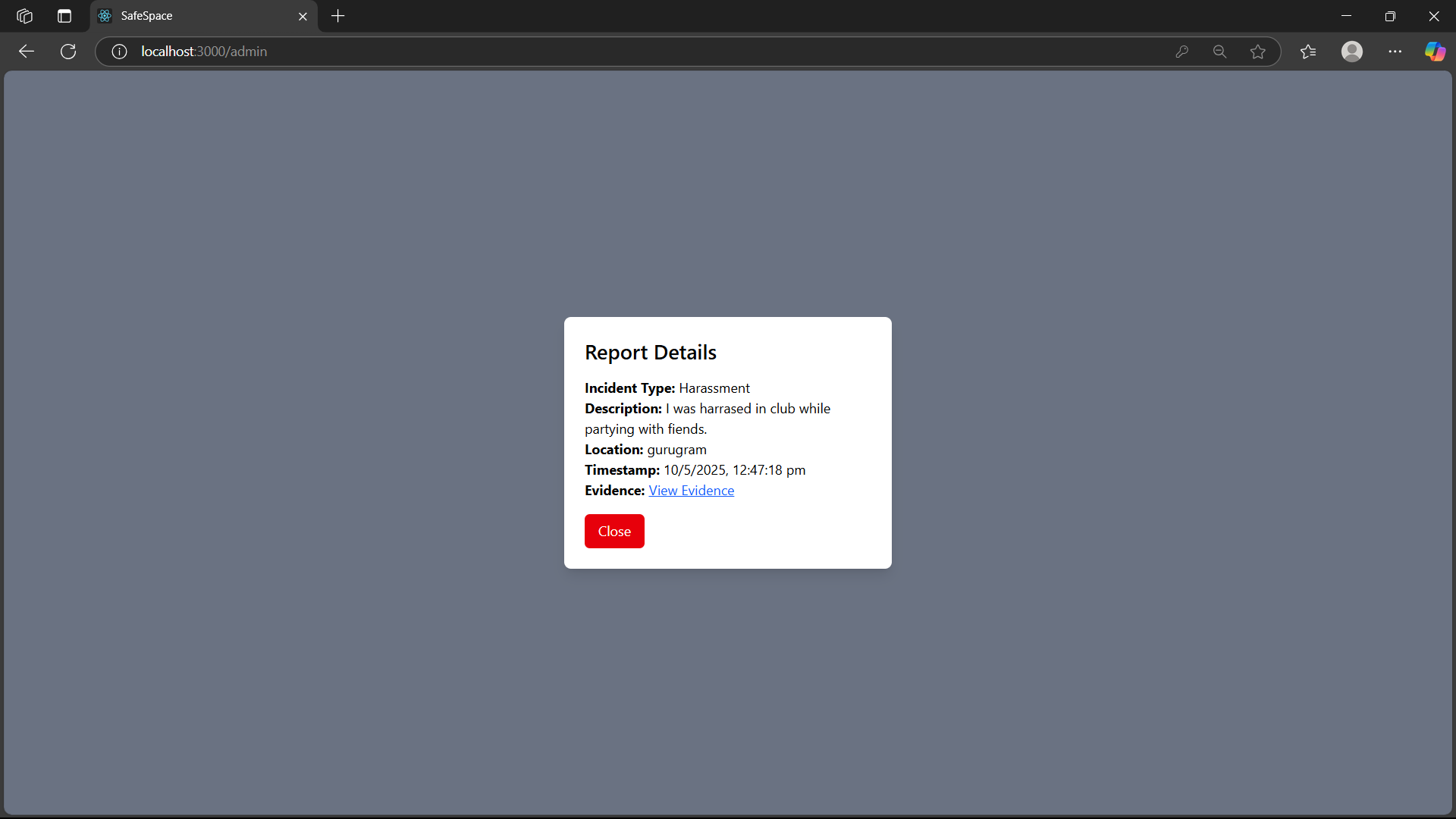Close the SafeSpace tab

(303, 16)
